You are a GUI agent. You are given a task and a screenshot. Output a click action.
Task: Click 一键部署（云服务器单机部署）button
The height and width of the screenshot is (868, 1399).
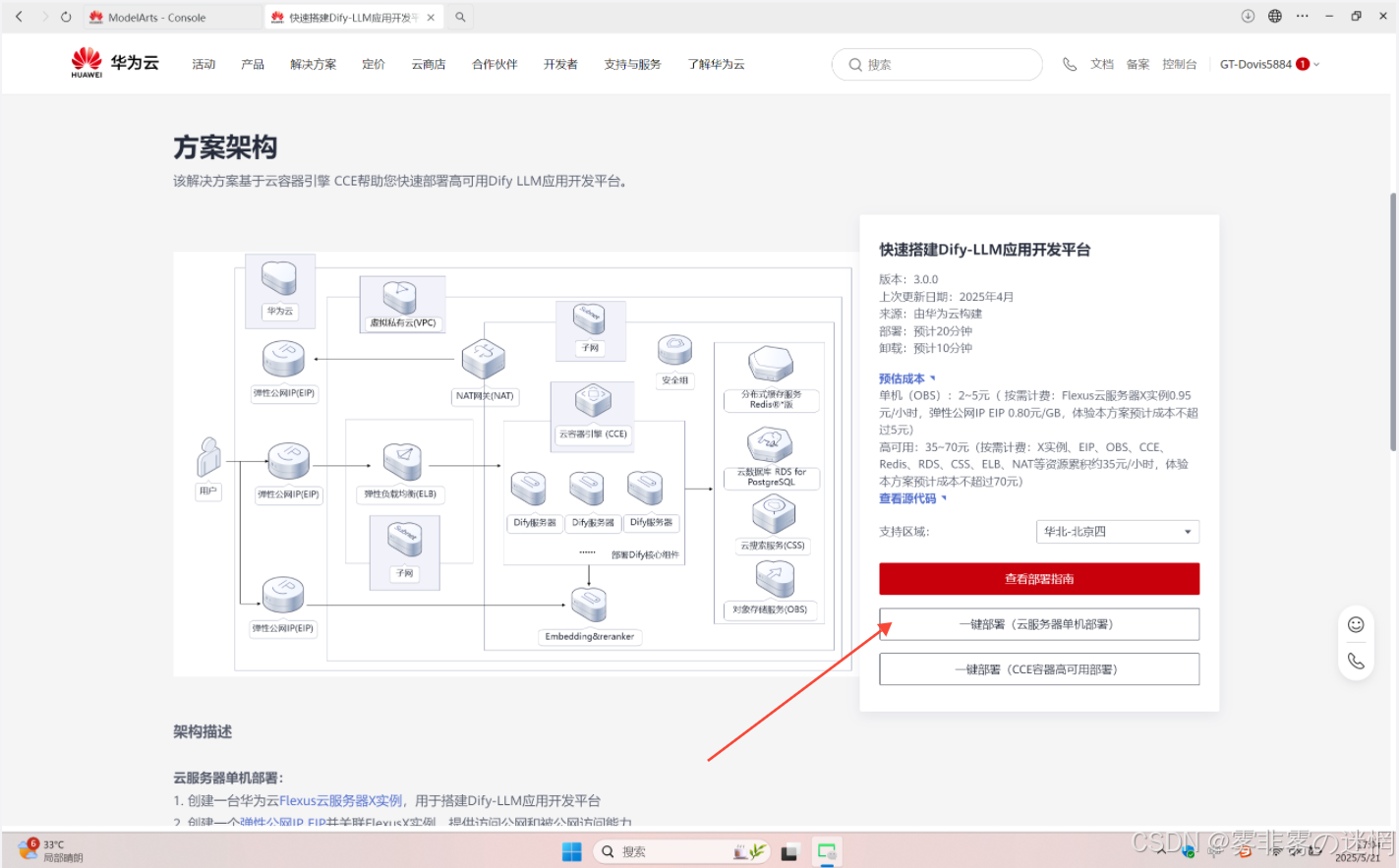[1039, 624]
